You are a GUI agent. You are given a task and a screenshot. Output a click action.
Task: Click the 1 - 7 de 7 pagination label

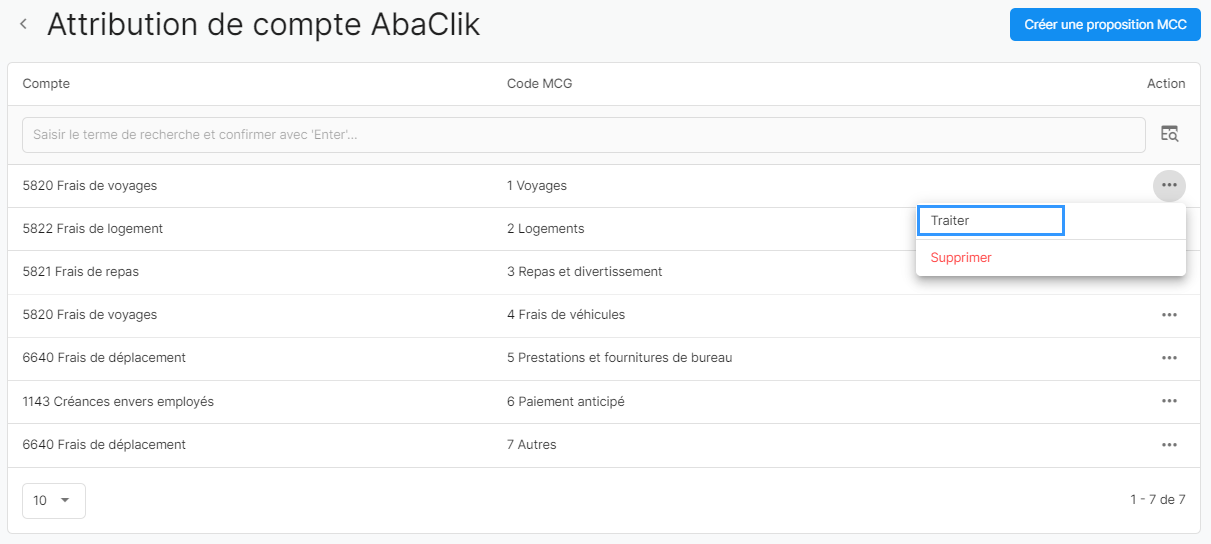point(1158,499)
